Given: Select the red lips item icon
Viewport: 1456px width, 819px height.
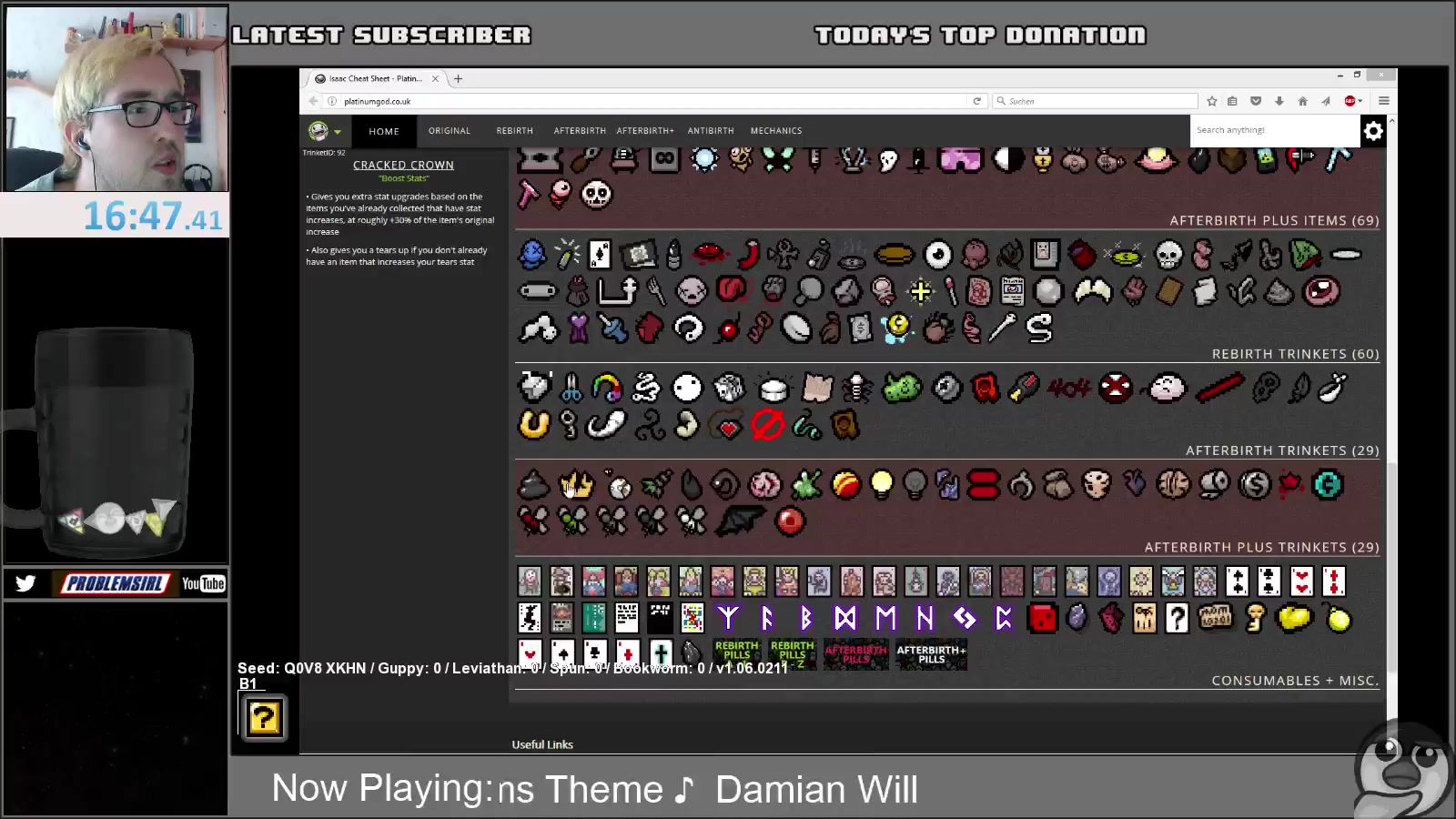Looking at the screenshot, I should point(710,253).
